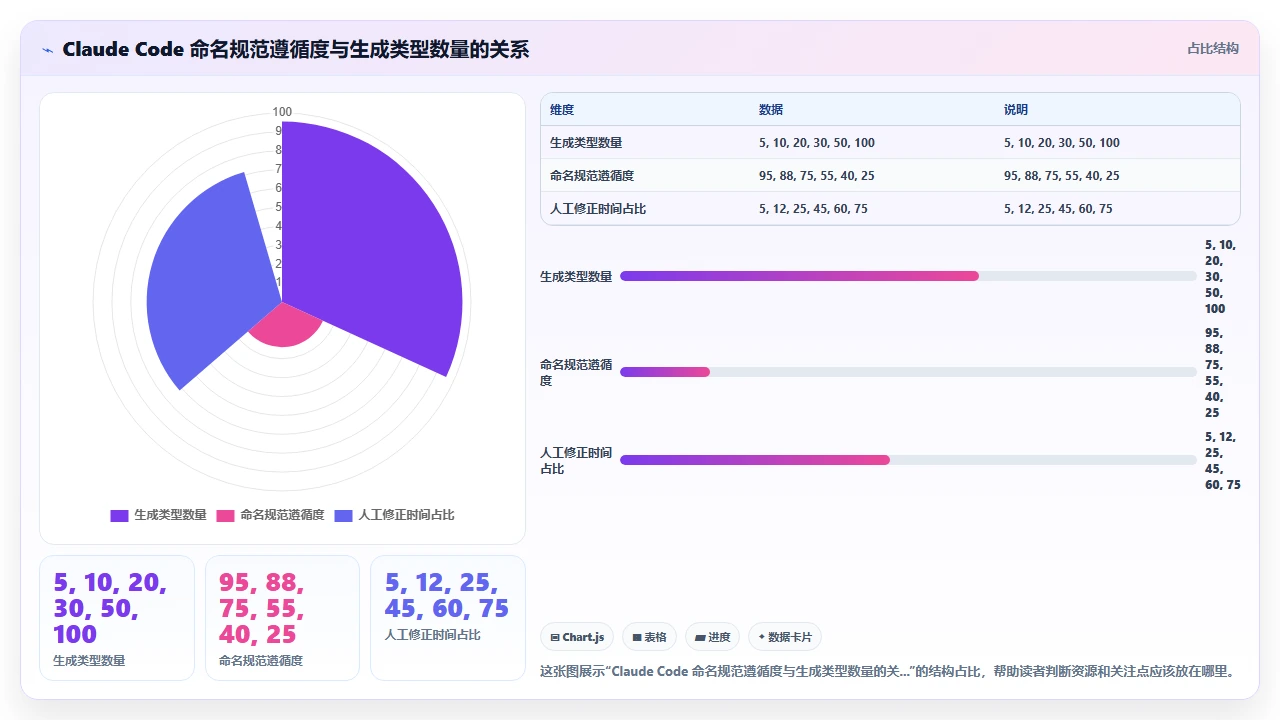Click the 命名规范遵循度 progress bar
Screen dimensions: 1280x720
pyautogui.click(x=908, y=372)
